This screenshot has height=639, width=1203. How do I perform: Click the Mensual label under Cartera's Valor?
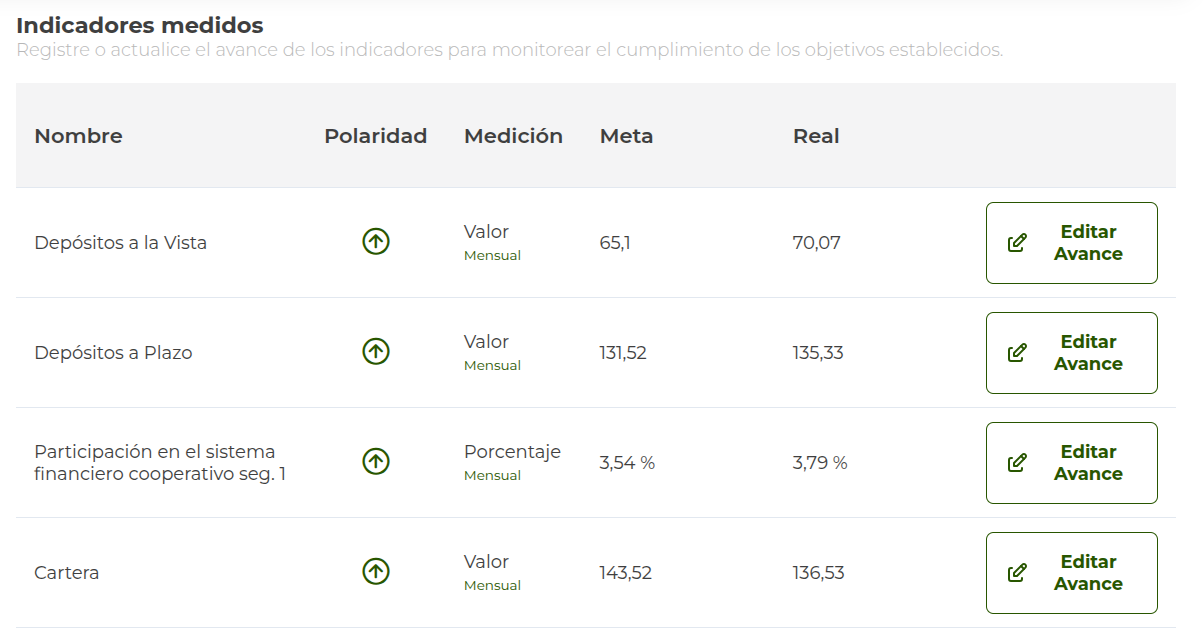(492, 585)
